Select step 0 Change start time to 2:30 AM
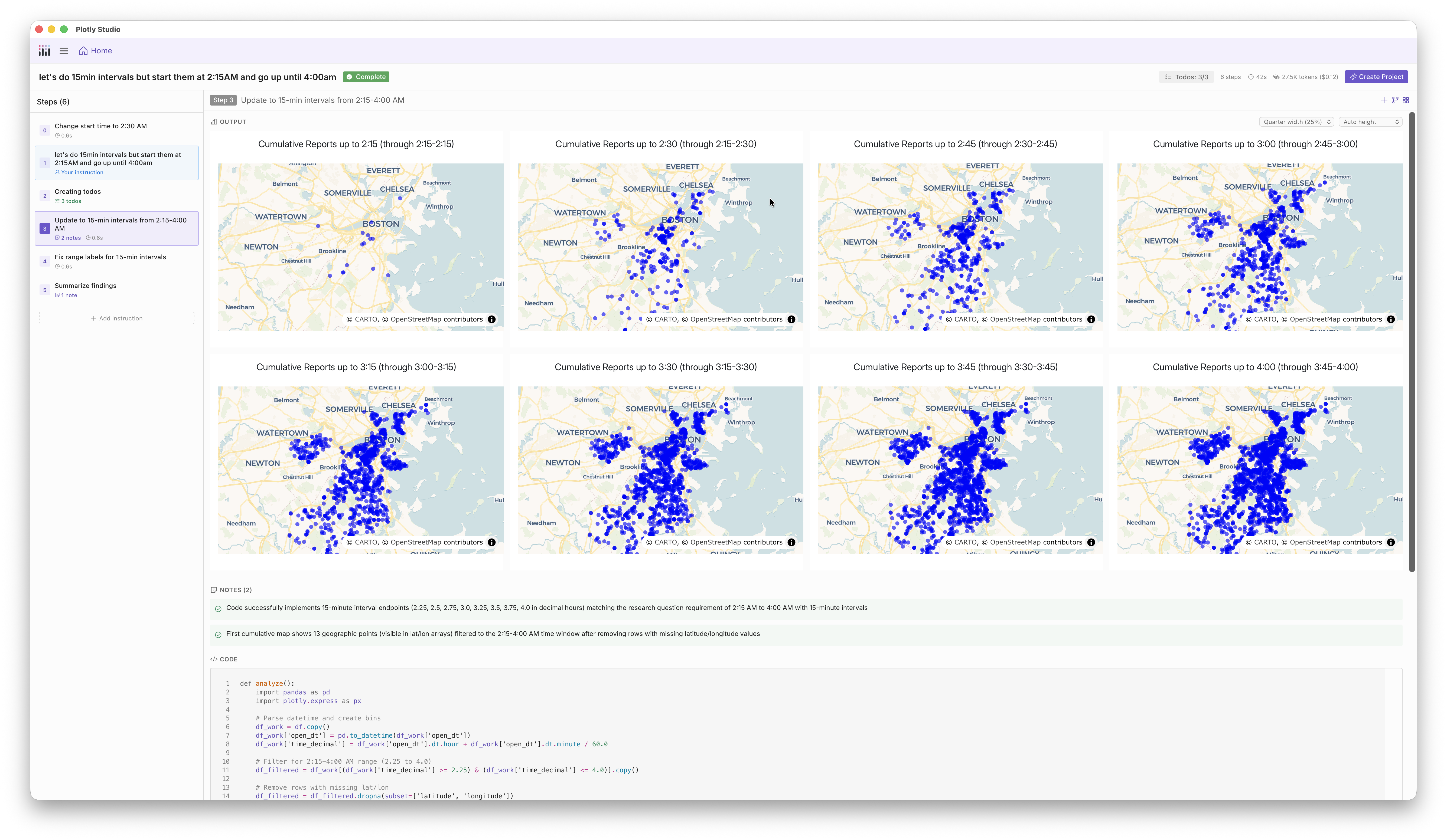 tap(116, 130)
